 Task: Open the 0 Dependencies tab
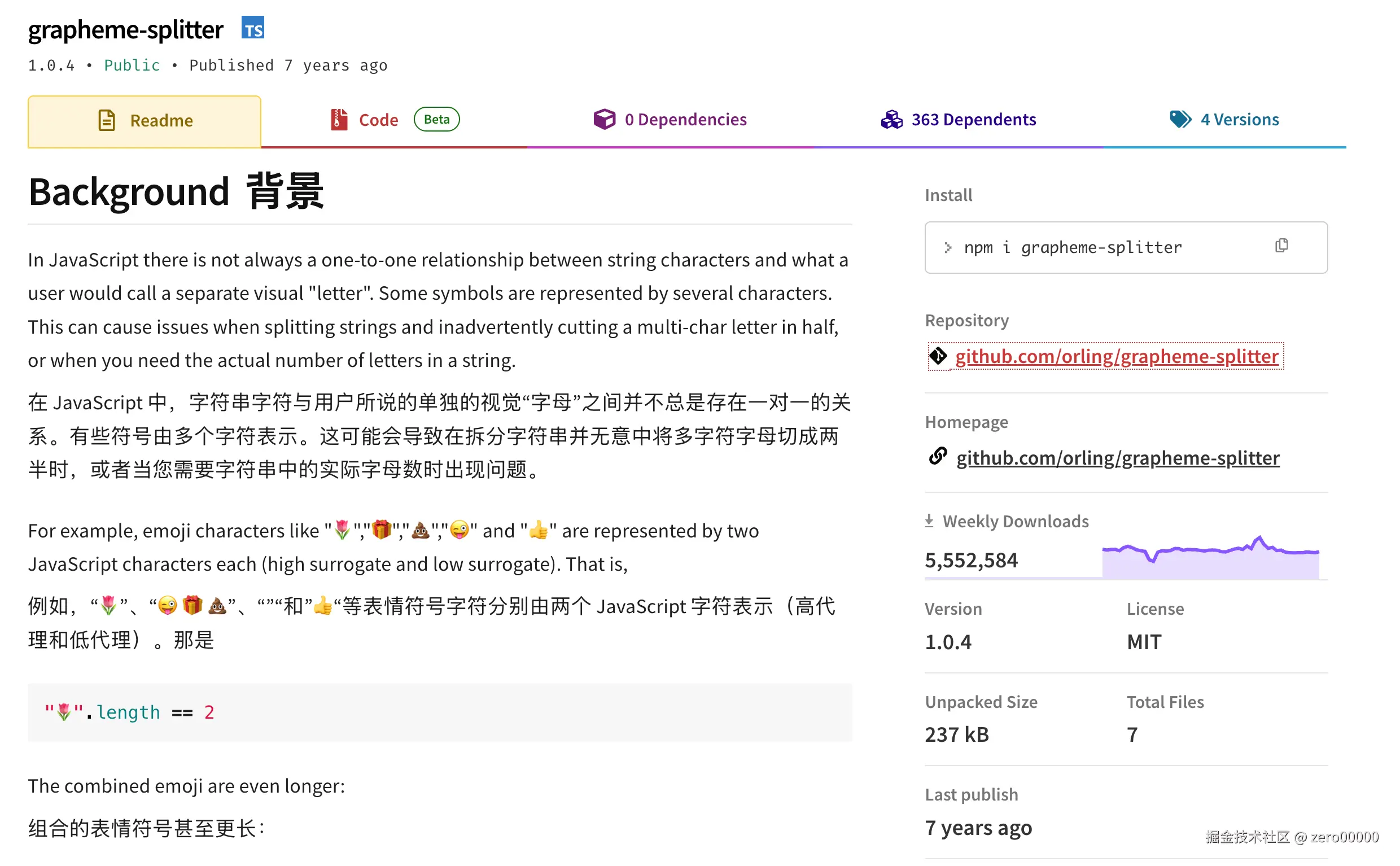pyautogui.click(x=685, y=119)
